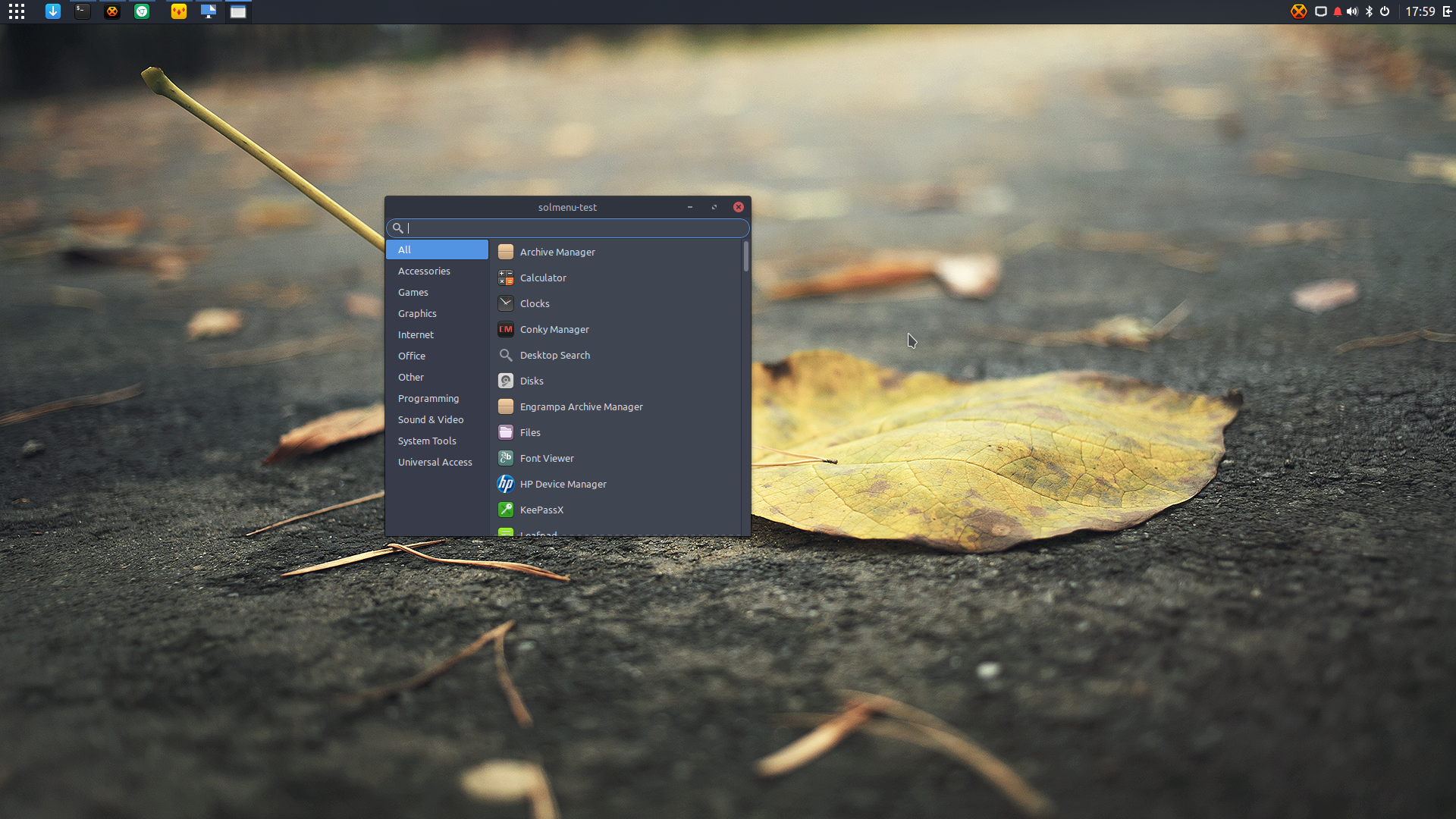
Task: Select the Office category
Action: point(437,356)
